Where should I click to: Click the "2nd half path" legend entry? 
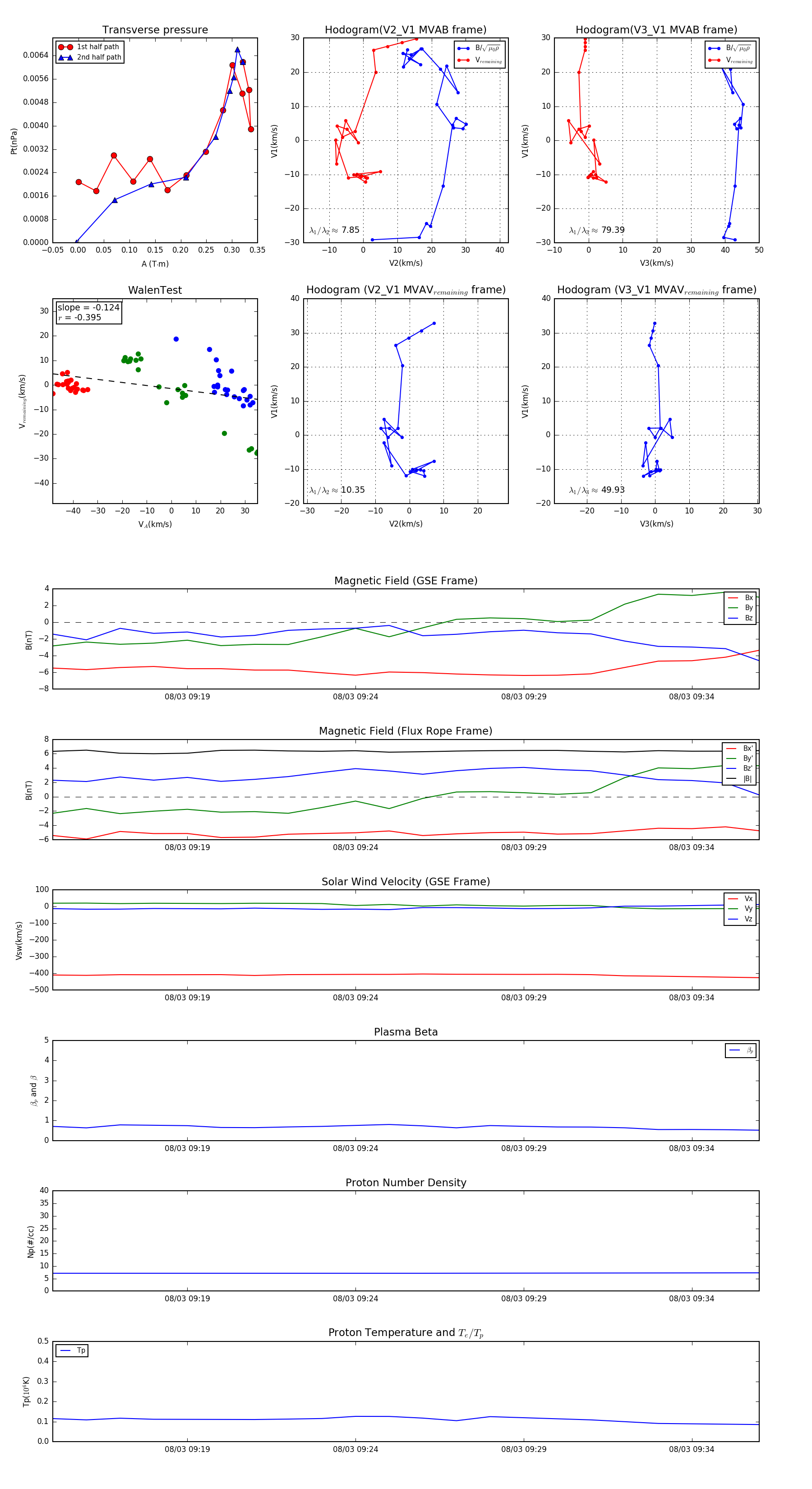click(90, 57)
